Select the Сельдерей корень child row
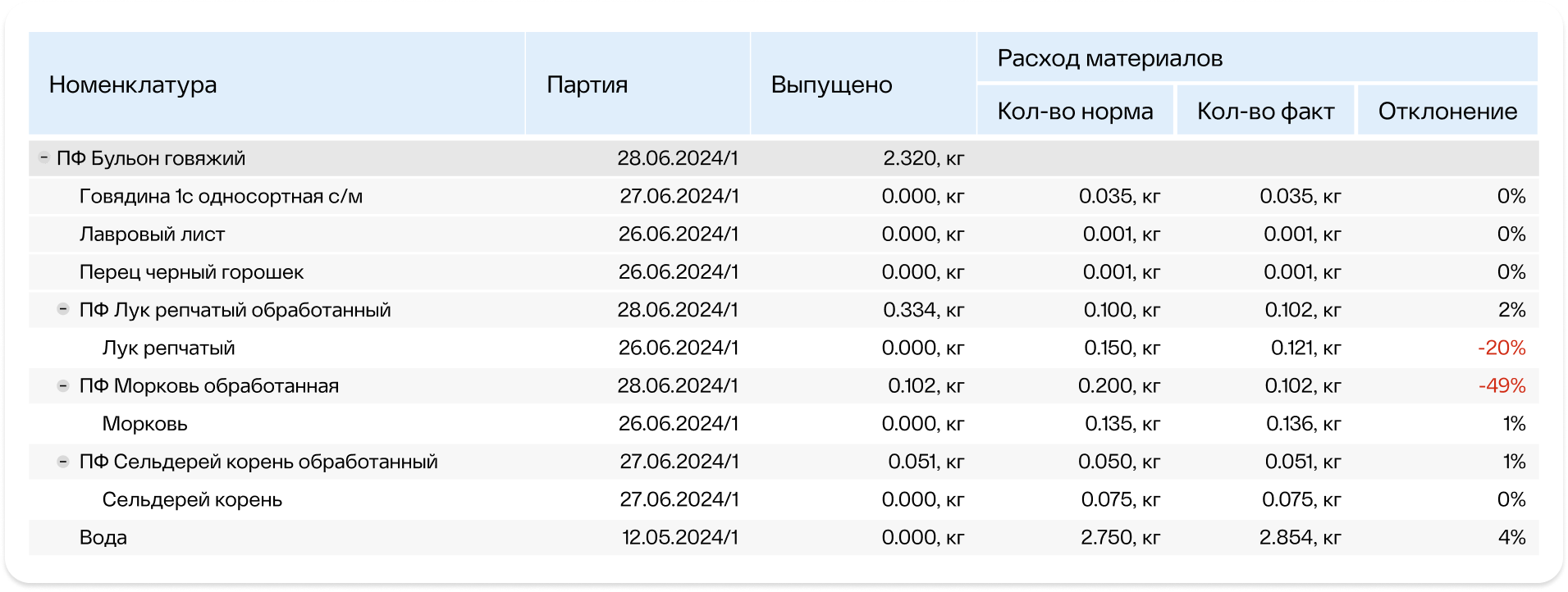Viewport: 1568px width, 592px height. coord(784,499)
